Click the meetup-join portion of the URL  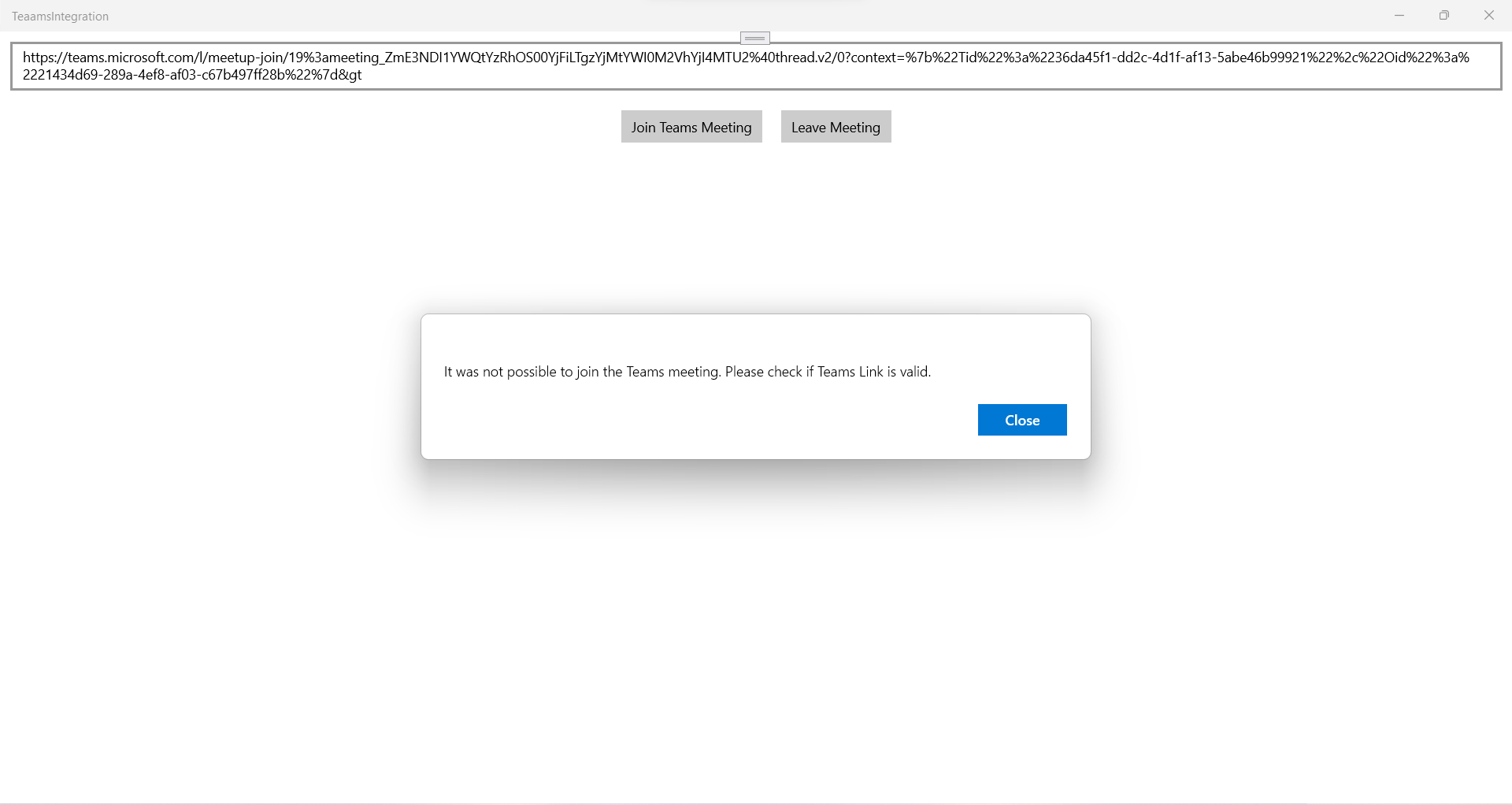coord(247,57)
